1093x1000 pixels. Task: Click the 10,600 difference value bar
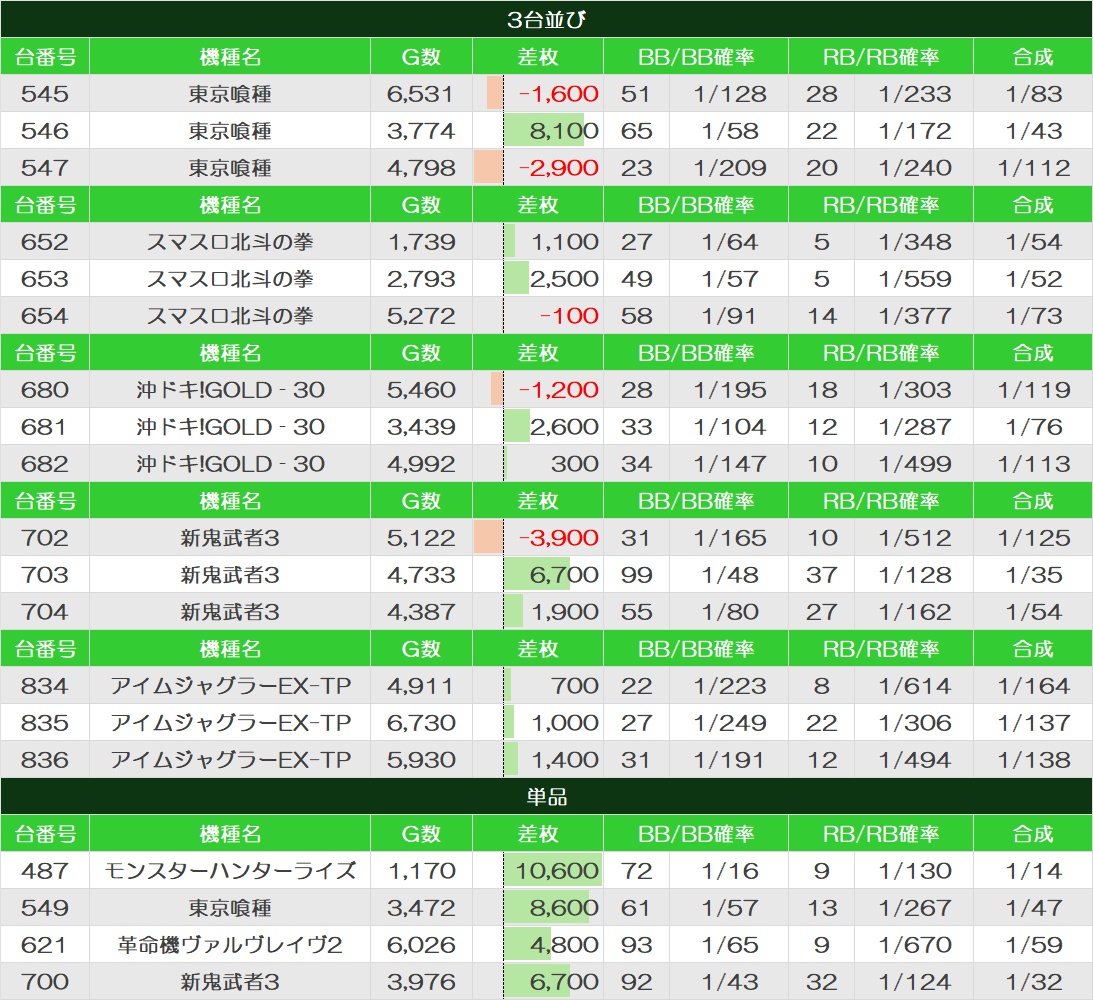pyautogui.click(x=553, y=870)
